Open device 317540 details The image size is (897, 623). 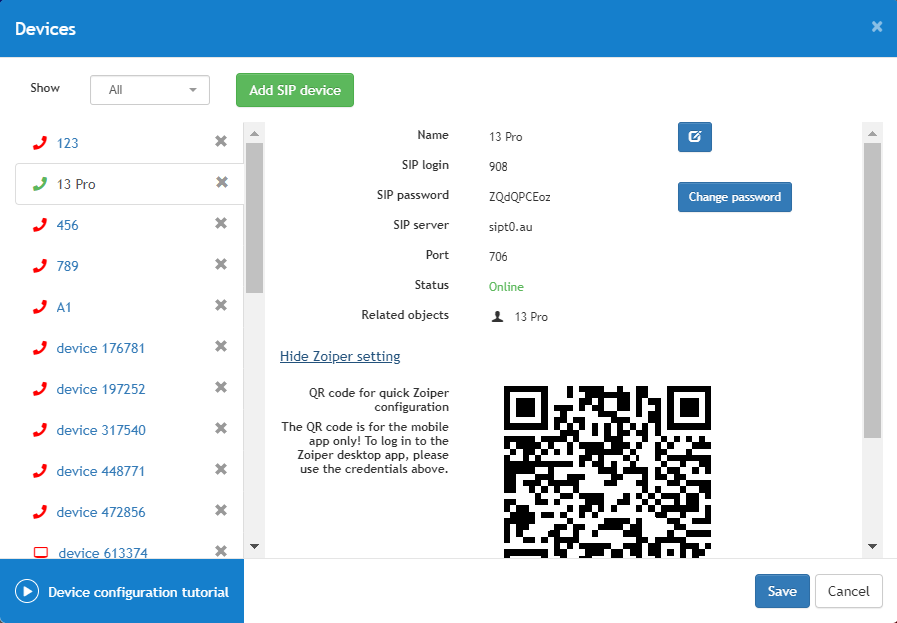point(101,430)
